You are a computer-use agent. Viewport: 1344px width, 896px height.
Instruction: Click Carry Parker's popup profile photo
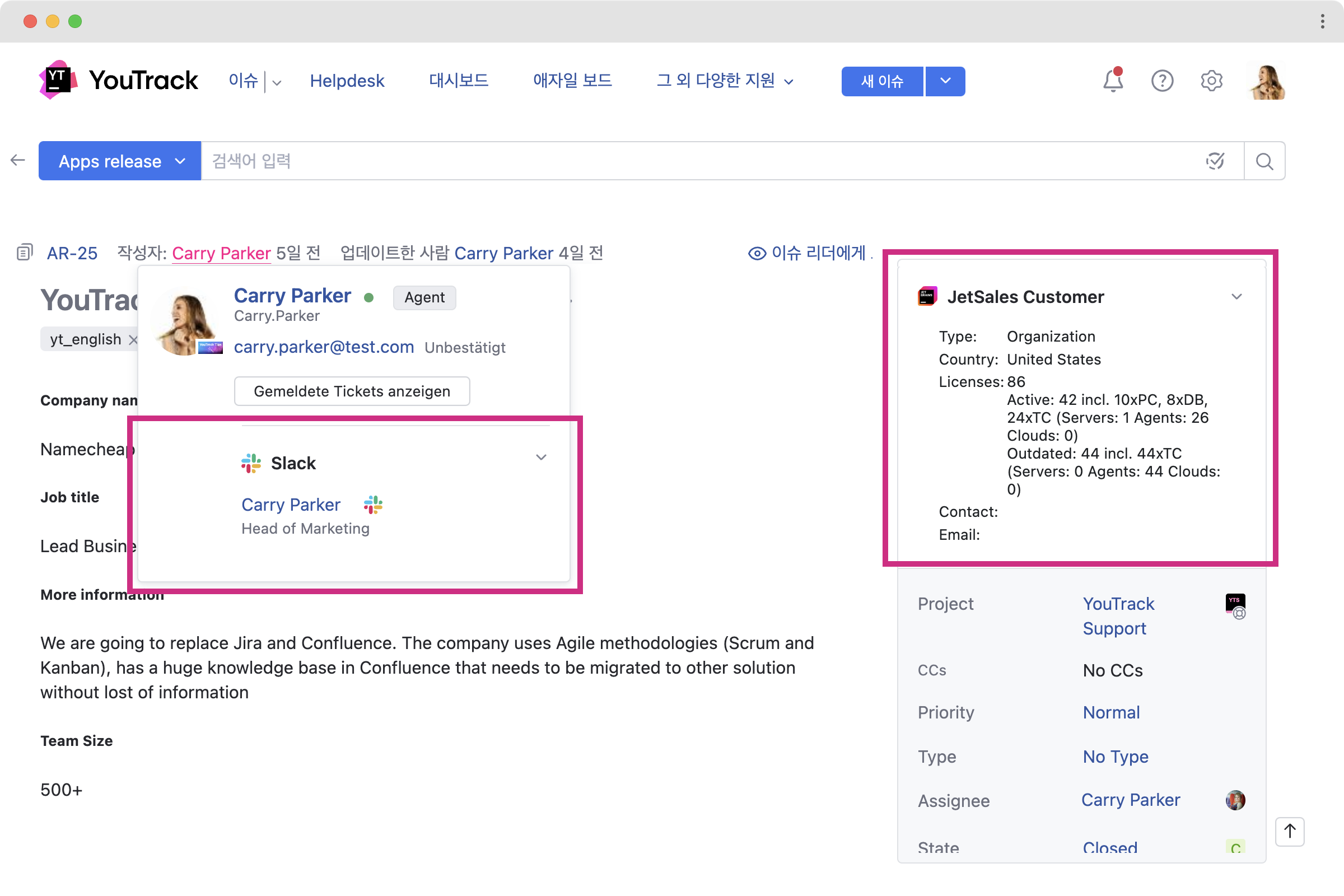click(186, 321)
